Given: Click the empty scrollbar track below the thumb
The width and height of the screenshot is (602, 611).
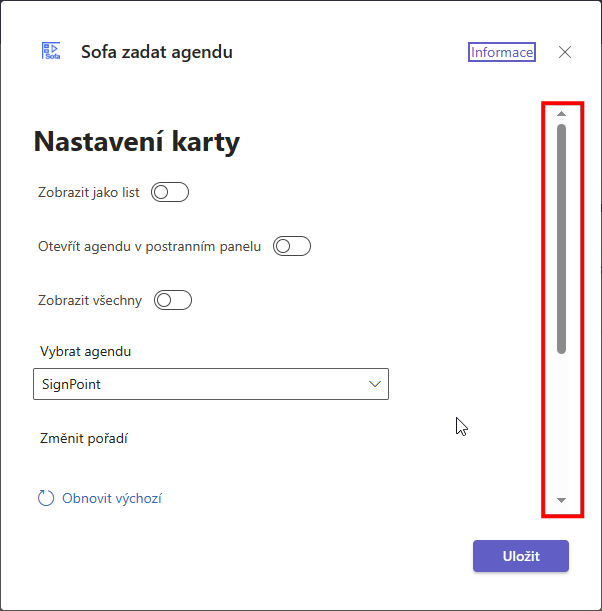Looking at the screenshot, I should [561, 425].
